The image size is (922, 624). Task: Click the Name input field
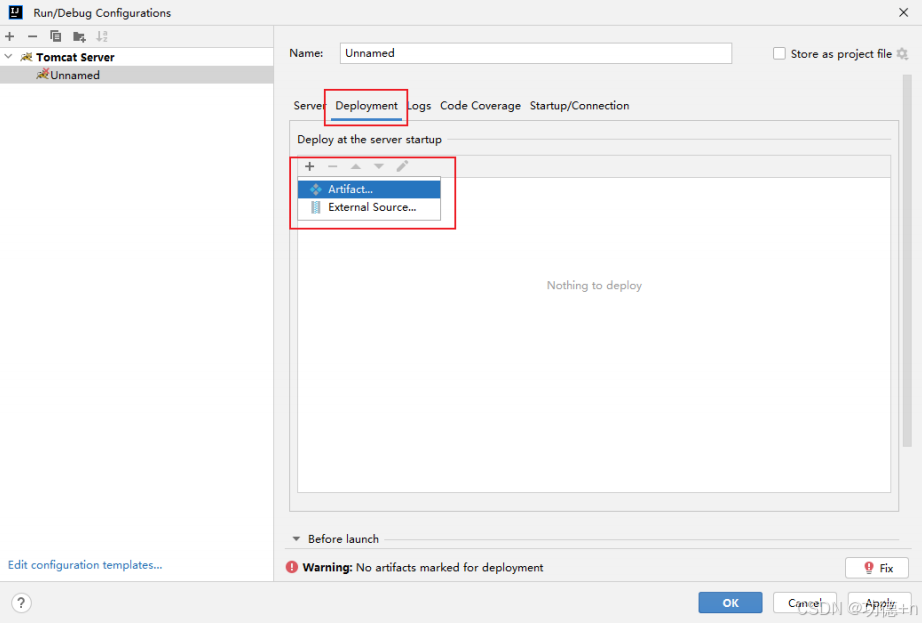(x=536, y=53)
